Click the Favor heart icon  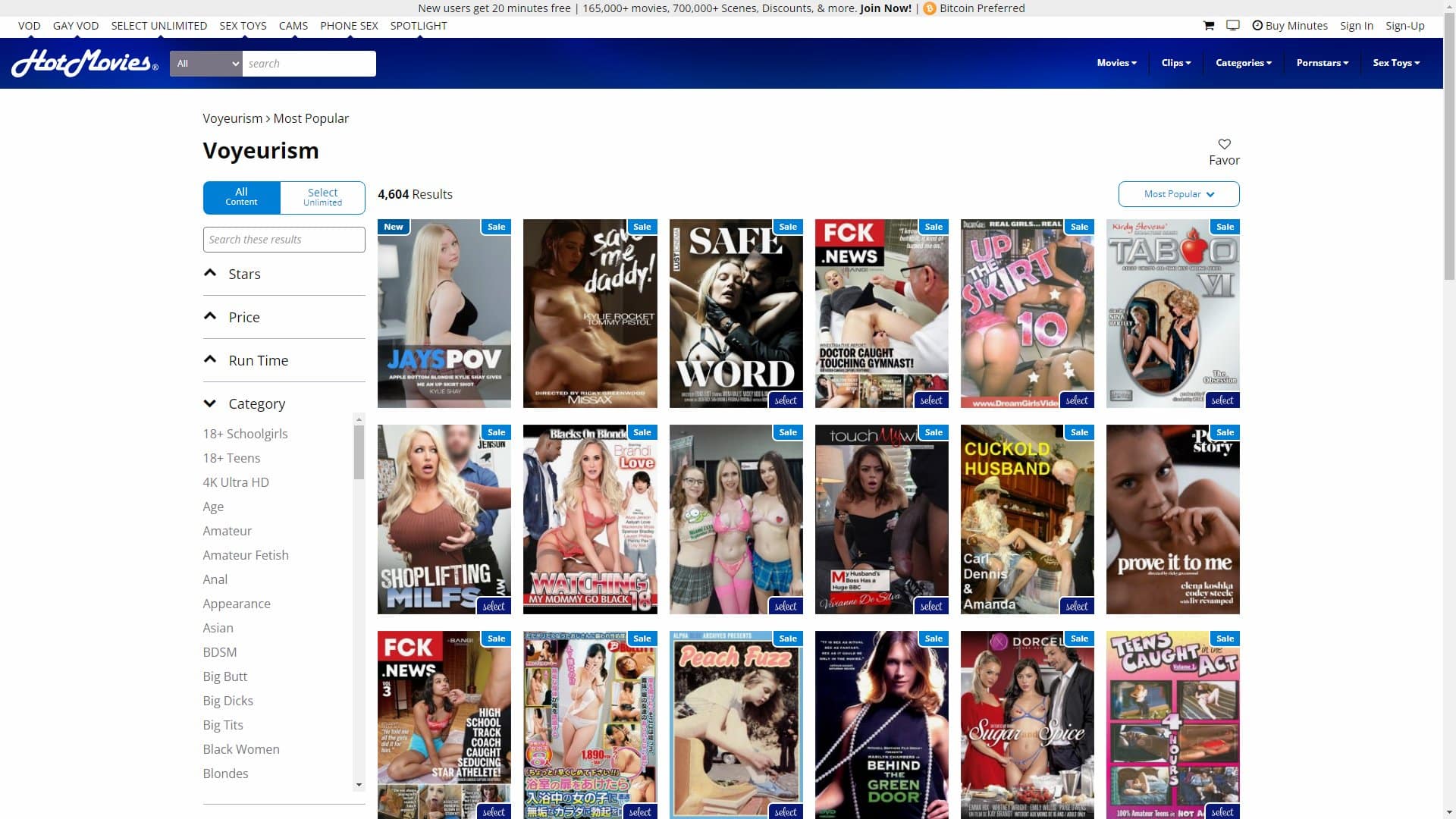(1224, 143)
